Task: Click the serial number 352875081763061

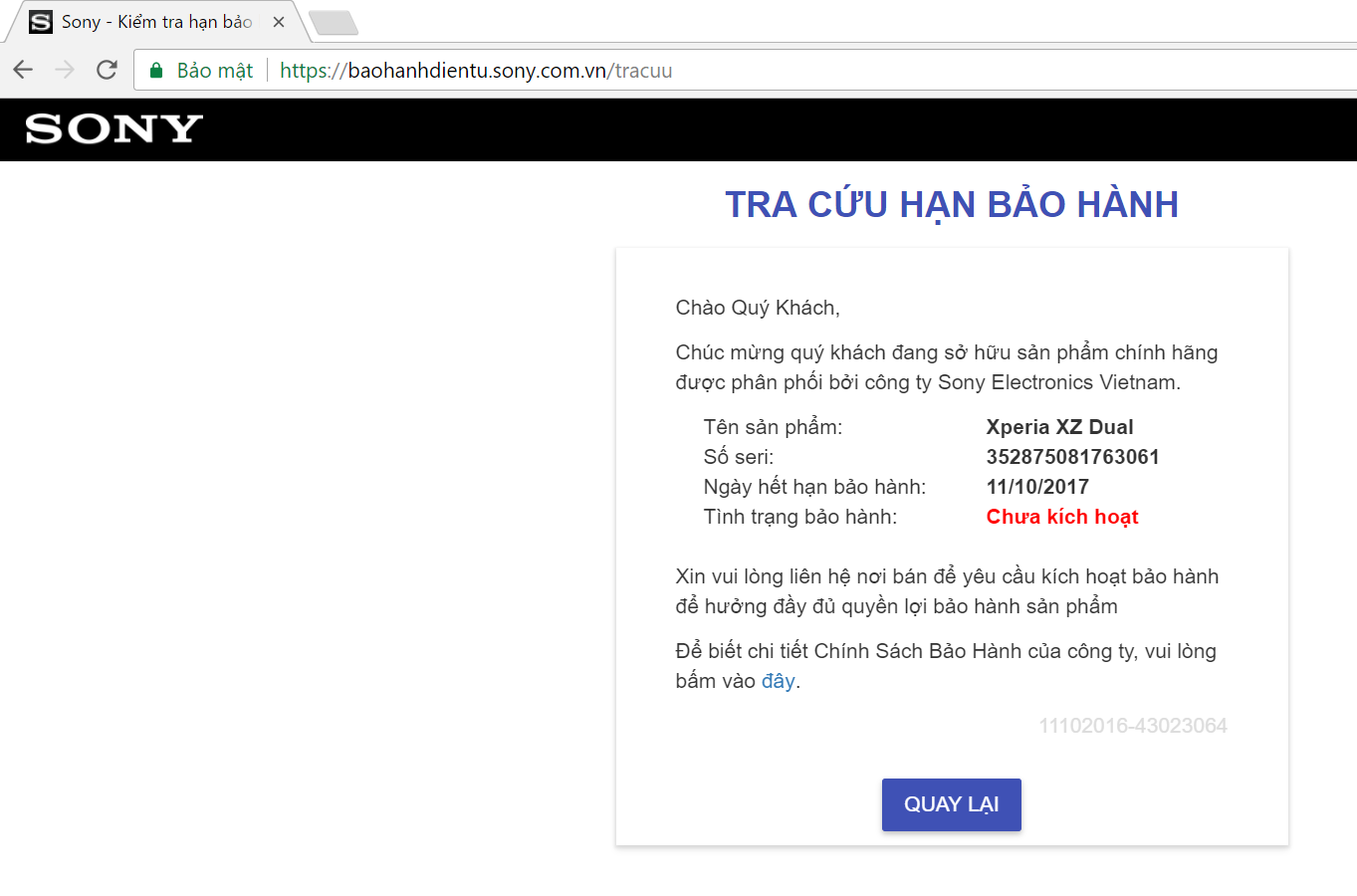Action: (x=1072, y=457)
